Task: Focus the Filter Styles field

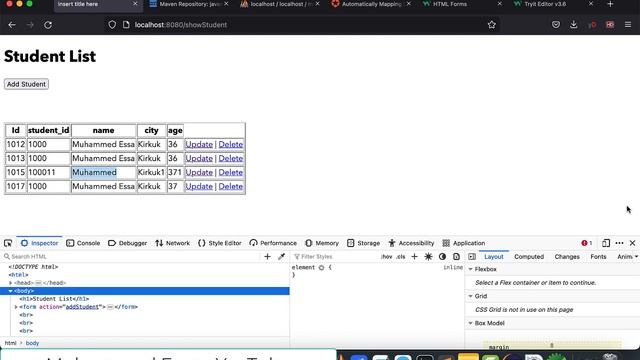Action: tap(335, 257)
